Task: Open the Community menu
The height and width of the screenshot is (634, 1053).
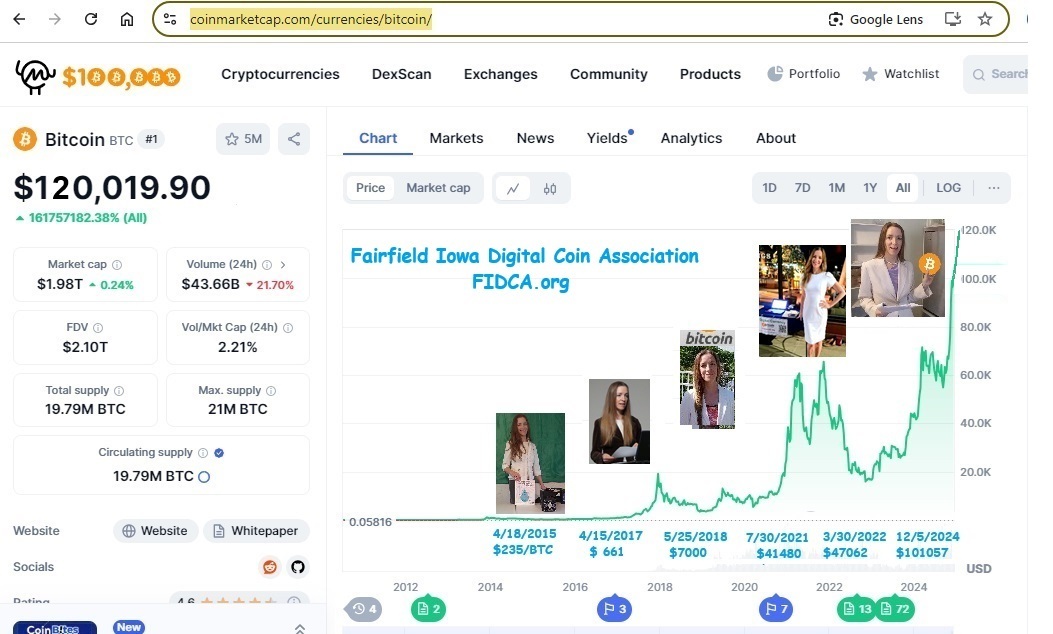Action: (608, 74)
